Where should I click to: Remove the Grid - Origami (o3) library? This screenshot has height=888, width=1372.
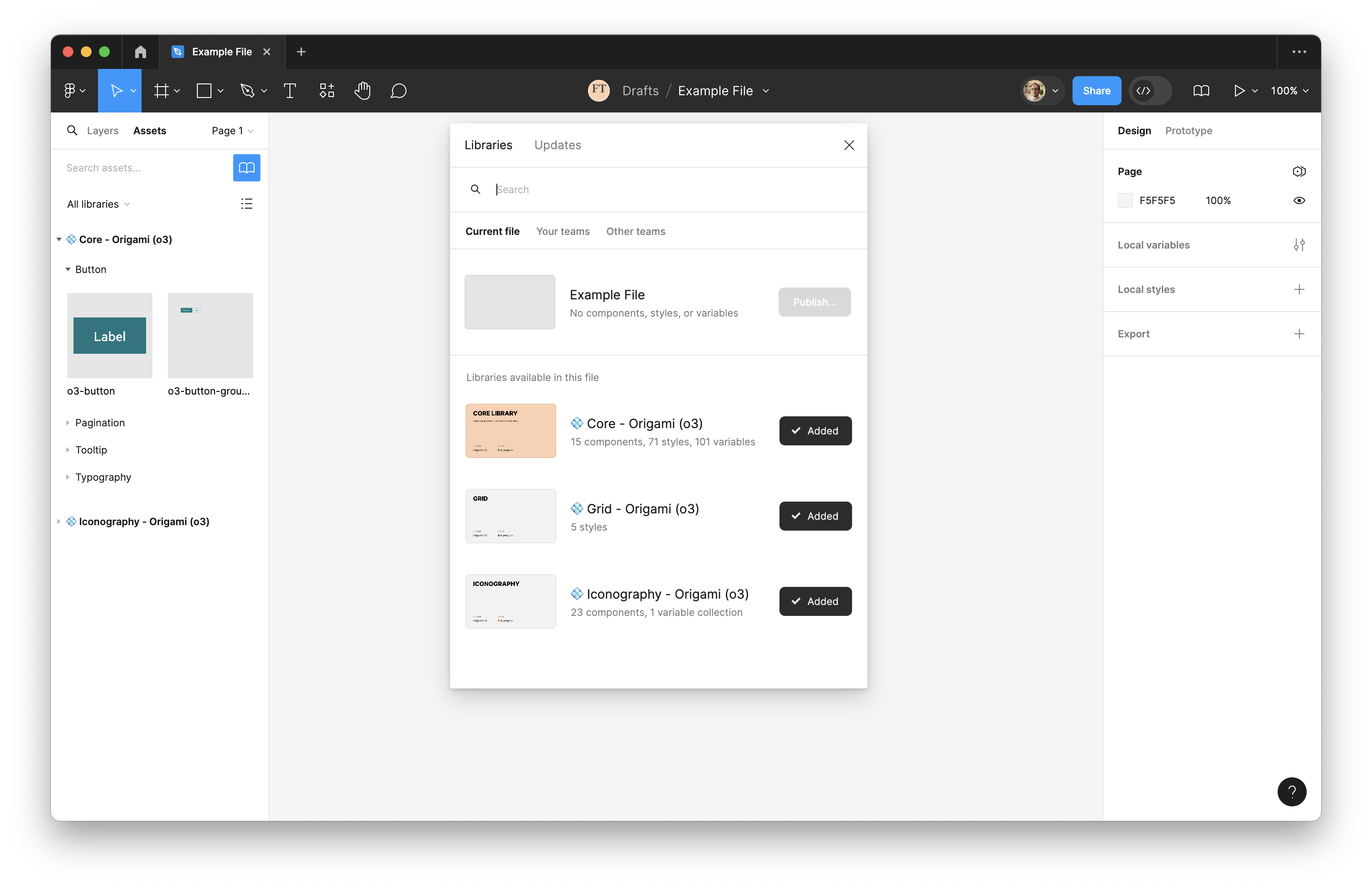coord(815,516)
